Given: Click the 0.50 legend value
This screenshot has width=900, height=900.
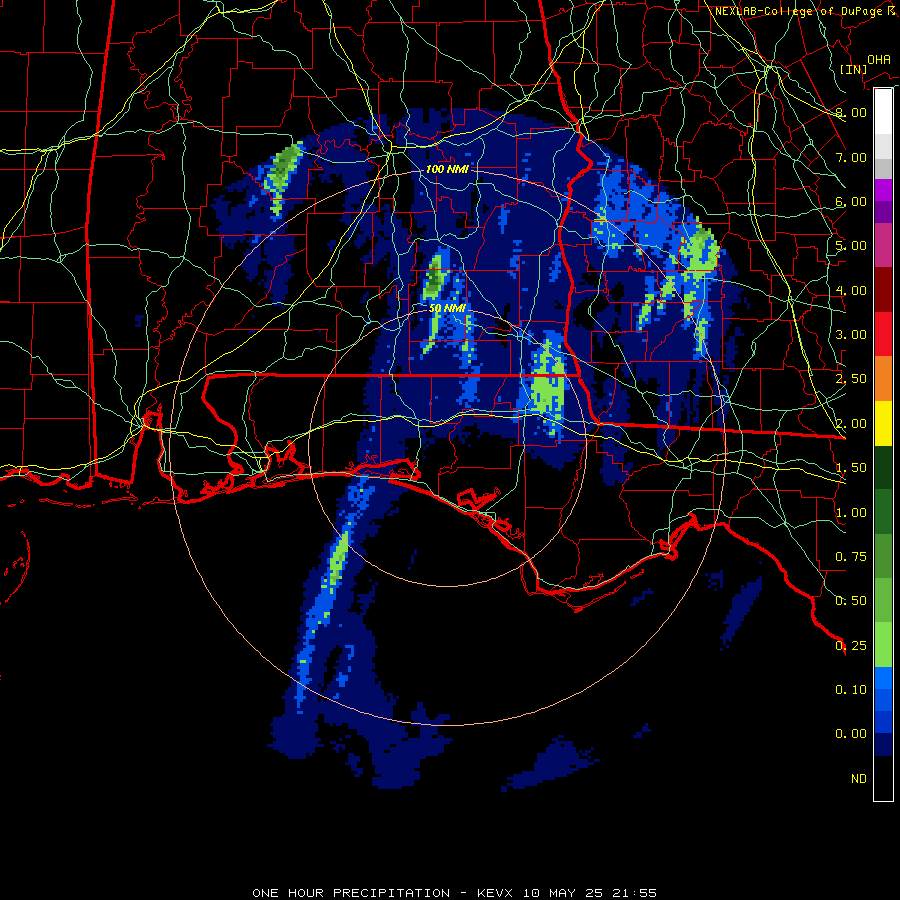Looking at the screenshot, I should pyautogui.click(x=851, y=601).
